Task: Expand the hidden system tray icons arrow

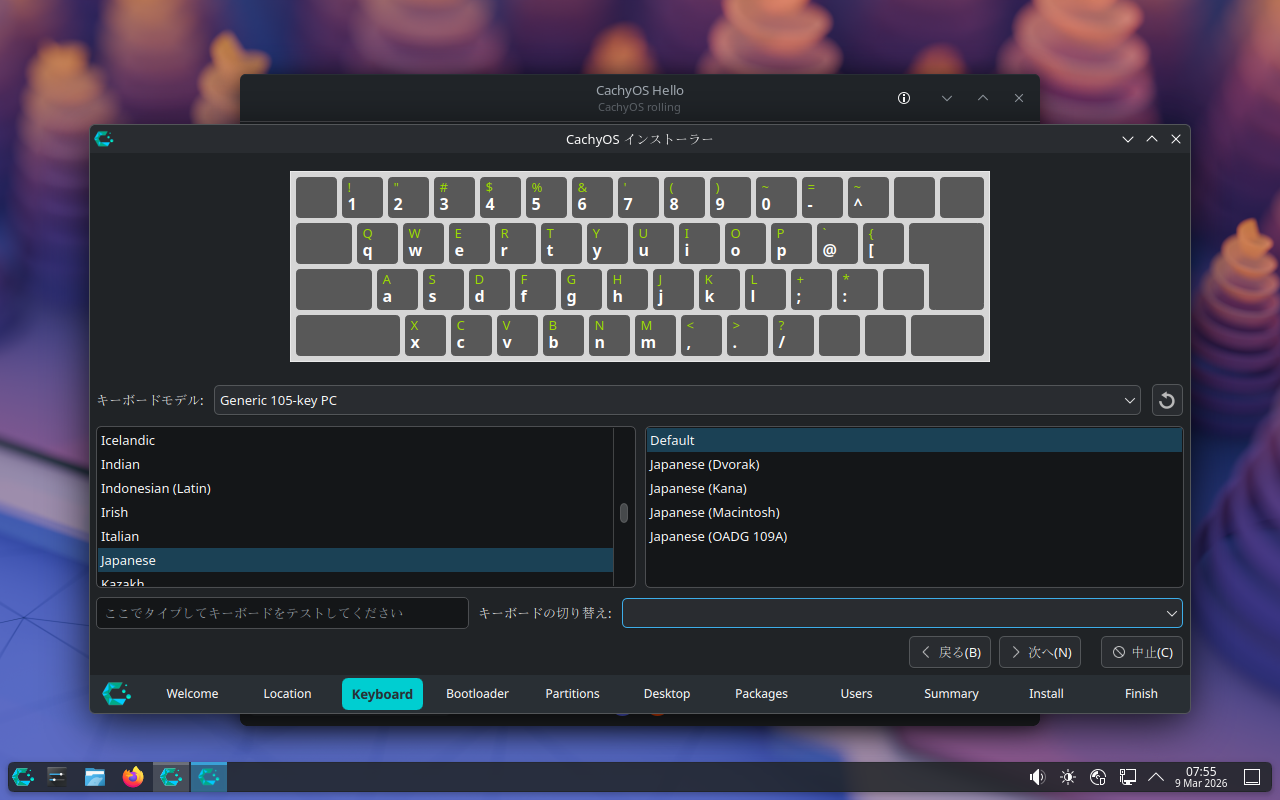Action: [1156, 777]
